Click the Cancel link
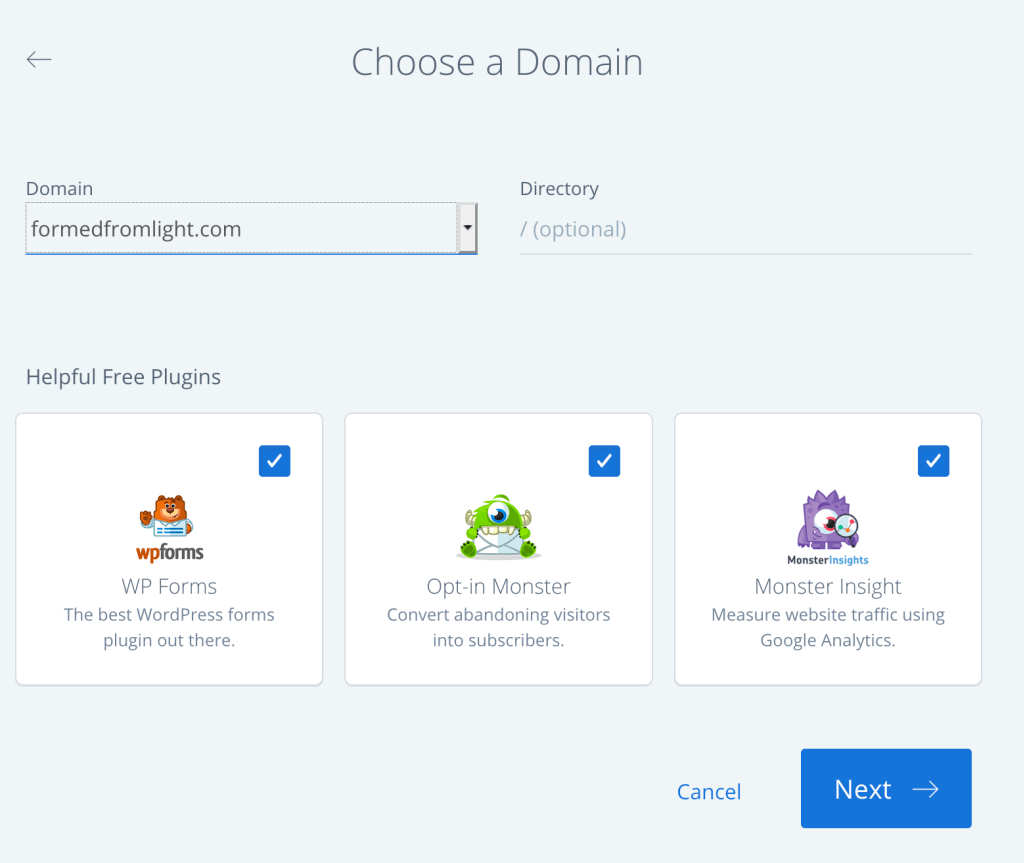The height and width of the screenshot is (863, 1024). (x=709, y=791)
